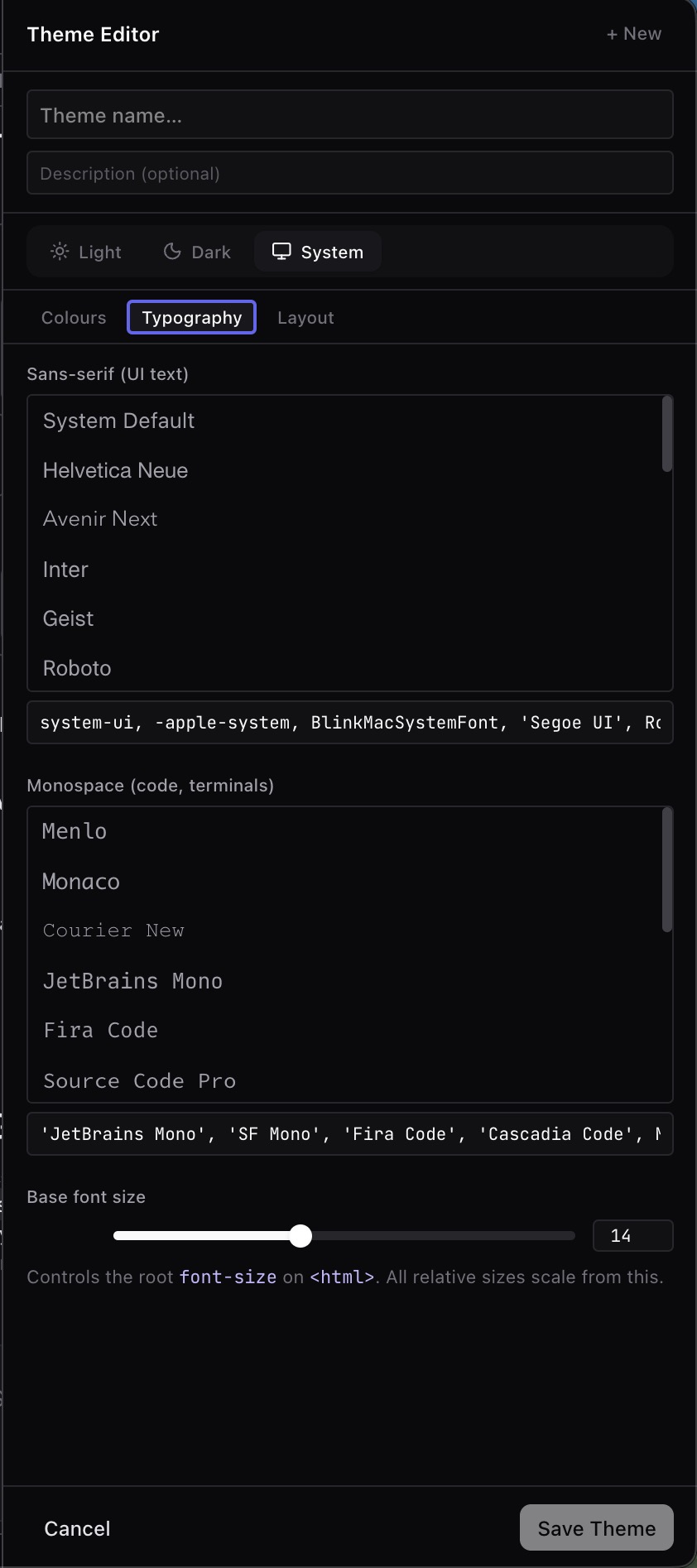This screenshot has width=697, height=1568.
Task: Choose Menlo as monospace font
Action: [74, 830]
